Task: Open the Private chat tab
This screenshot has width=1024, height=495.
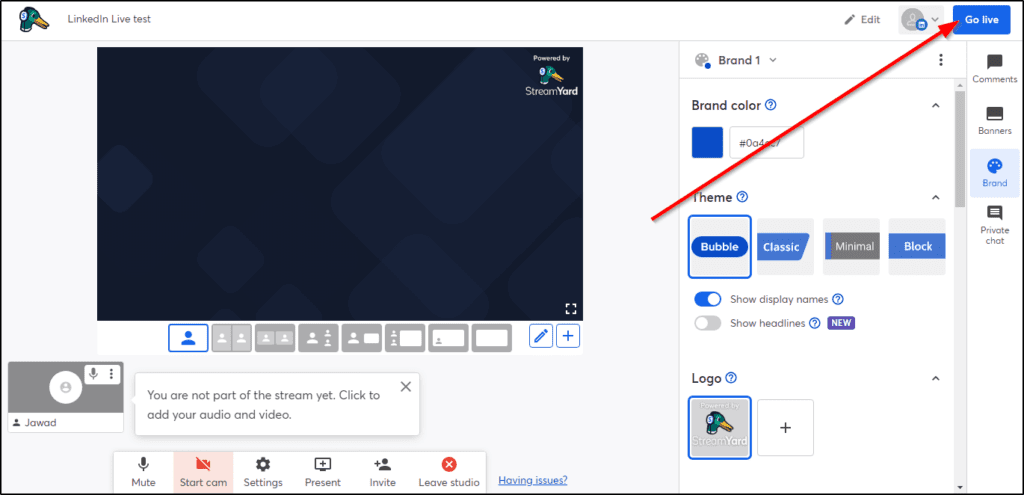Action: pyautogui.click(x=995, y=224)
